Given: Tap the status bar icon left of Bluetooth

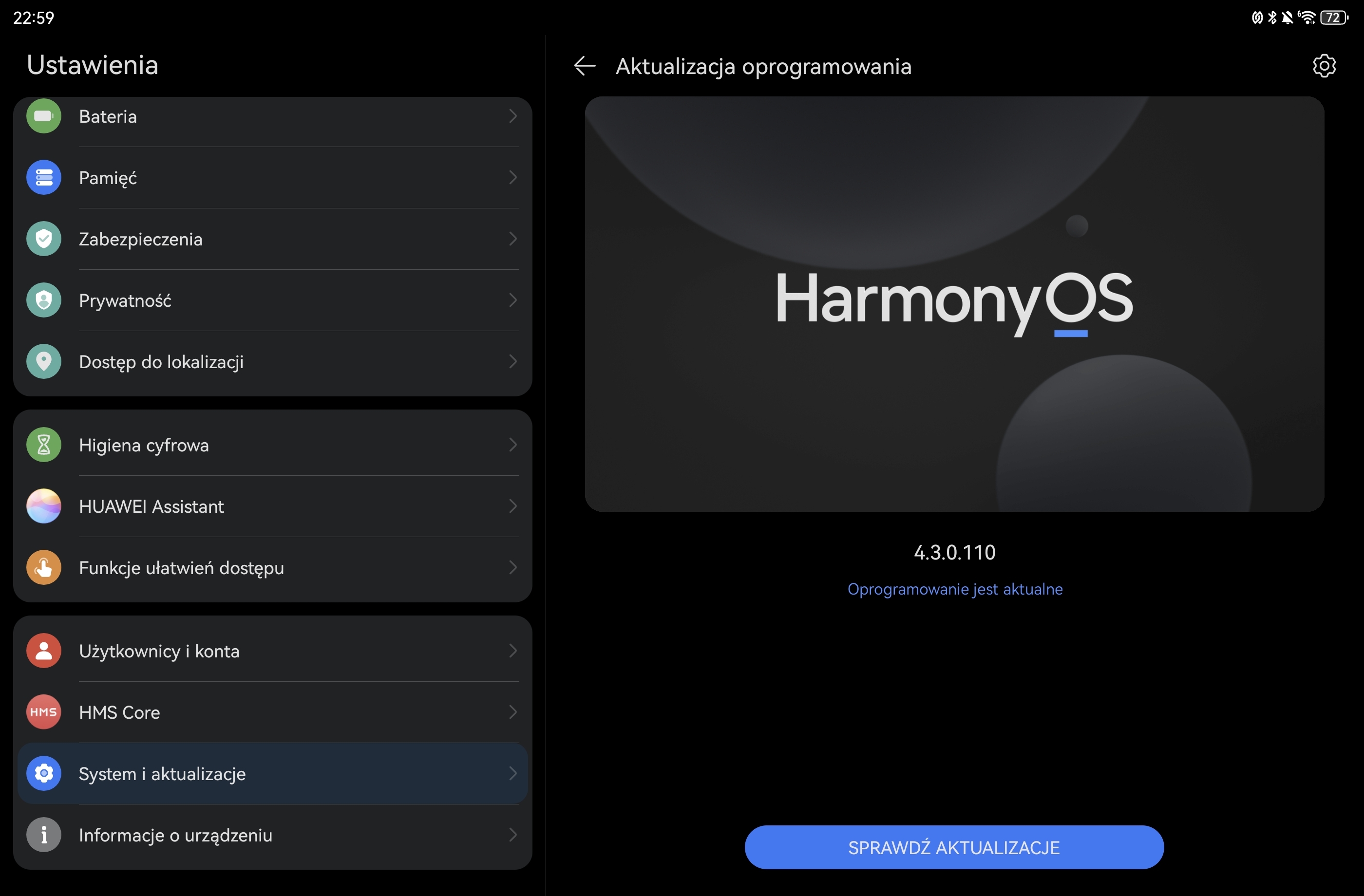Looking at the screenshot, I should pyautogui.click(x=1257, y=17).
